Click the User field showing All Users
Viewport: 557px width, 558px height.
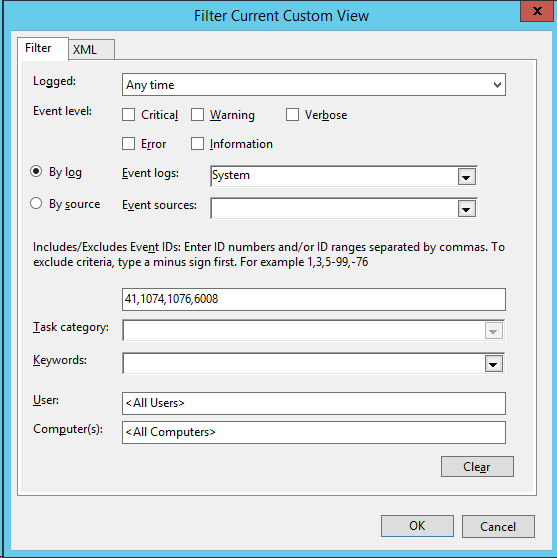[314, 403]
